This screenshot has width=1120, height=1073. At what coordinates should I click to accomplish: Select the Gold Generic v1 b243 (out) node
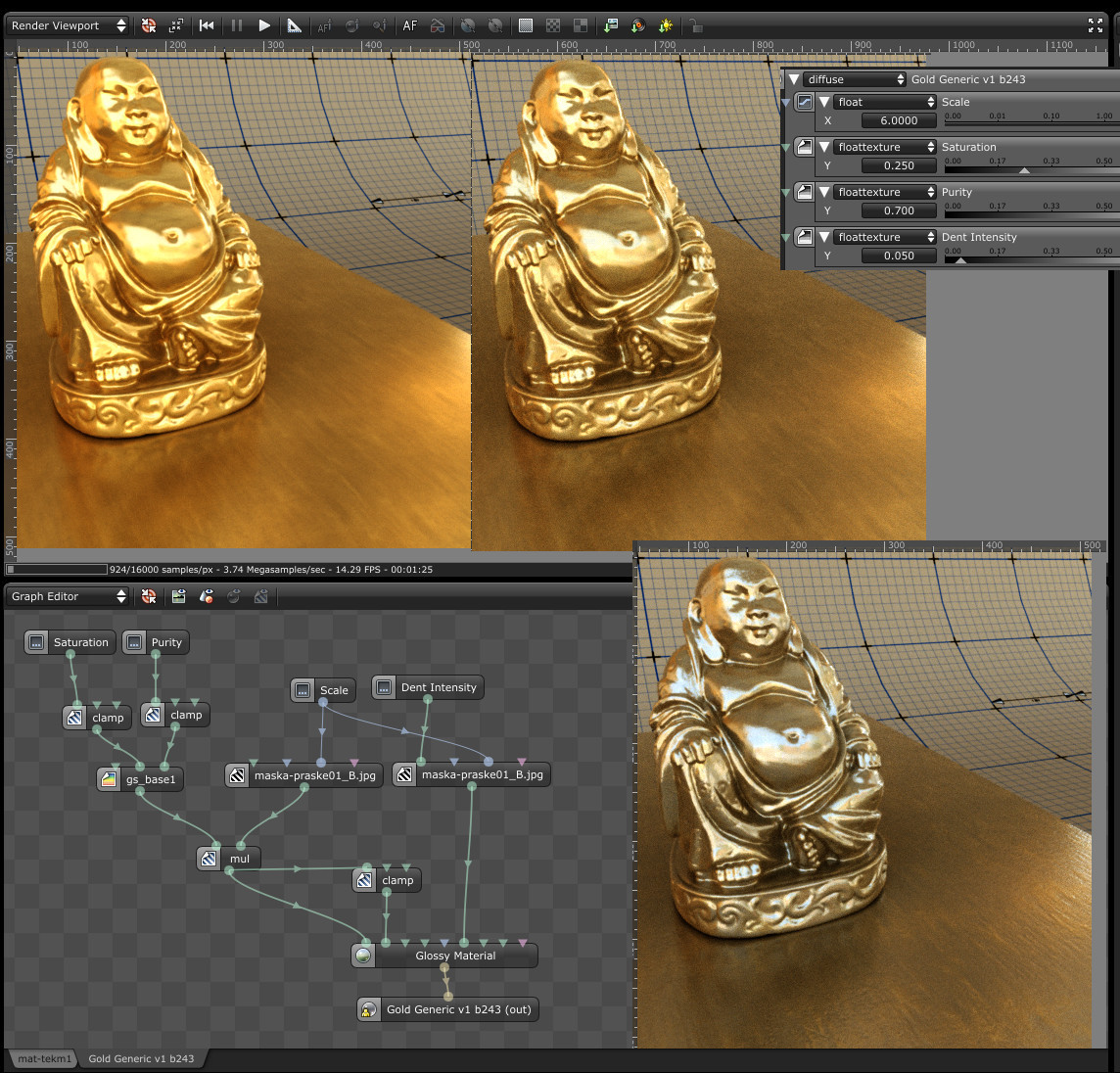click(x=447, y=1009)
